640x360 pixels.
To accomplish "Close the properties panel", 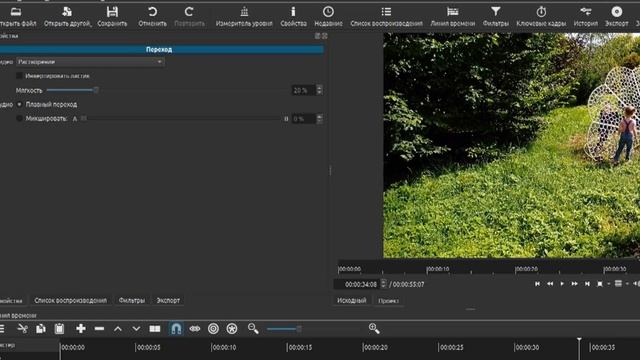I will click(324, 36).
